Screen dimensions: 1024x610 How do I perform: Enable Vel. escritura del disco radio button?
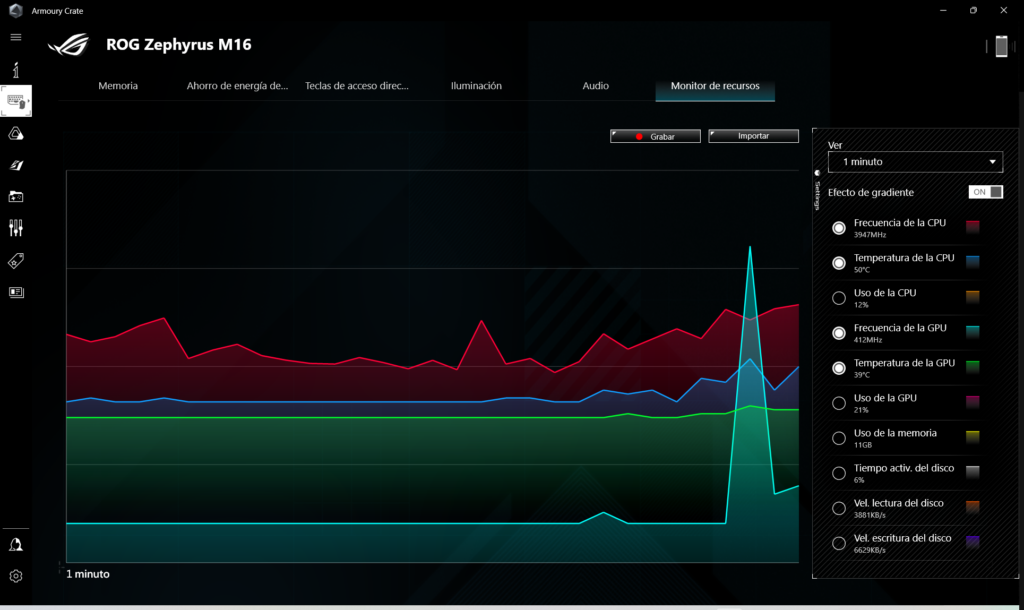[x=839, y=543]
